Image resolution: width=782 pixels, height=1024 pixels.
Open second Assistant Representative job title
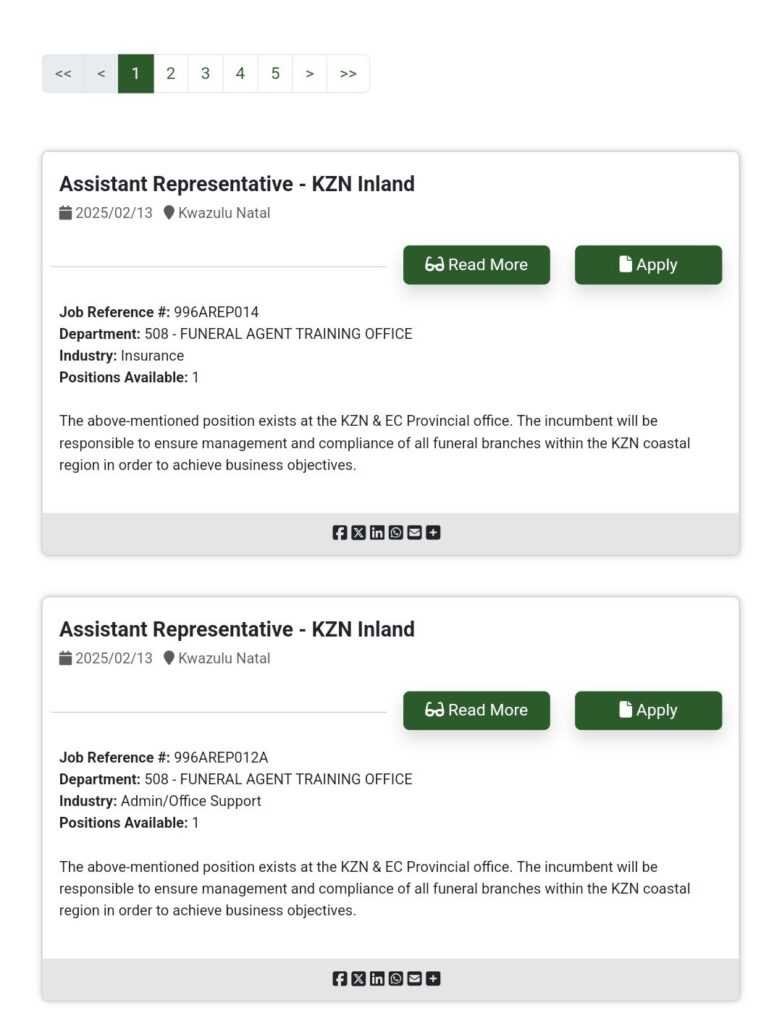[x=236, y=629]
